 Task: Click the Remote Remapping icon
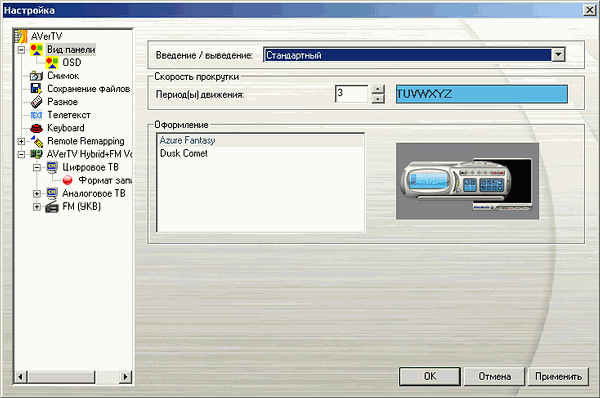tap(37, 141)
